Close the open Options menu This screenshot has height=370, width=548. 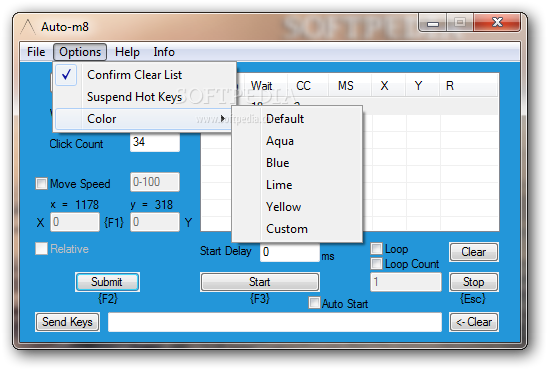pos(80,52)
